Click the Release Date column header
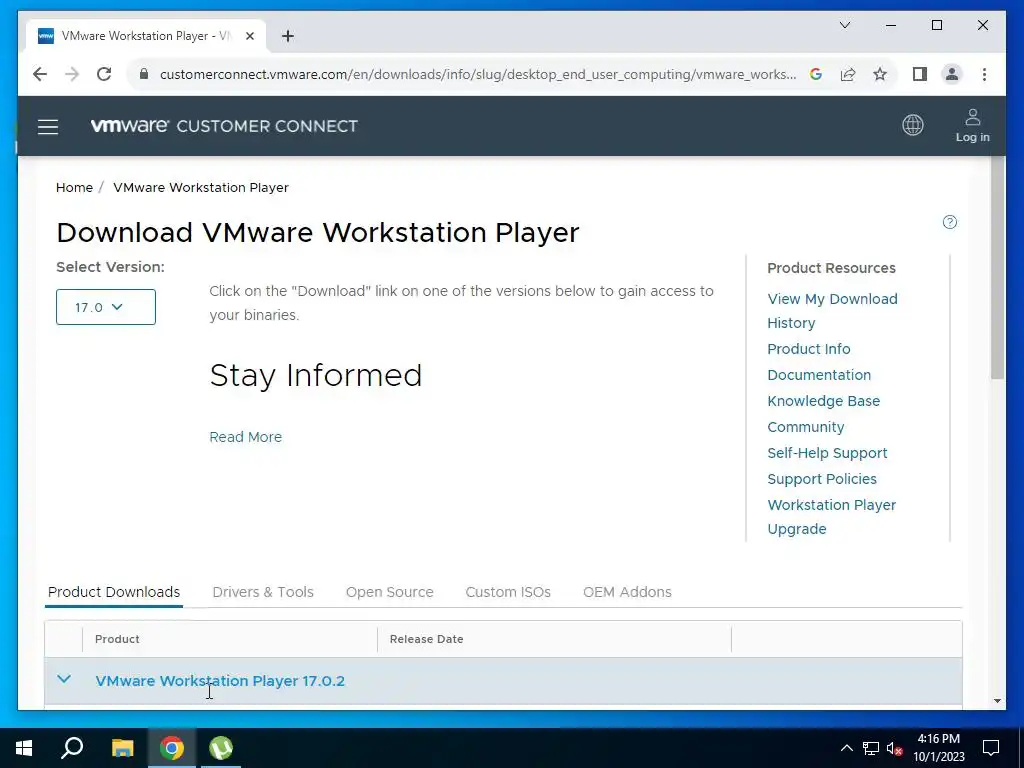The width and height of the screenshot is (1024, 768). (426, 639)
